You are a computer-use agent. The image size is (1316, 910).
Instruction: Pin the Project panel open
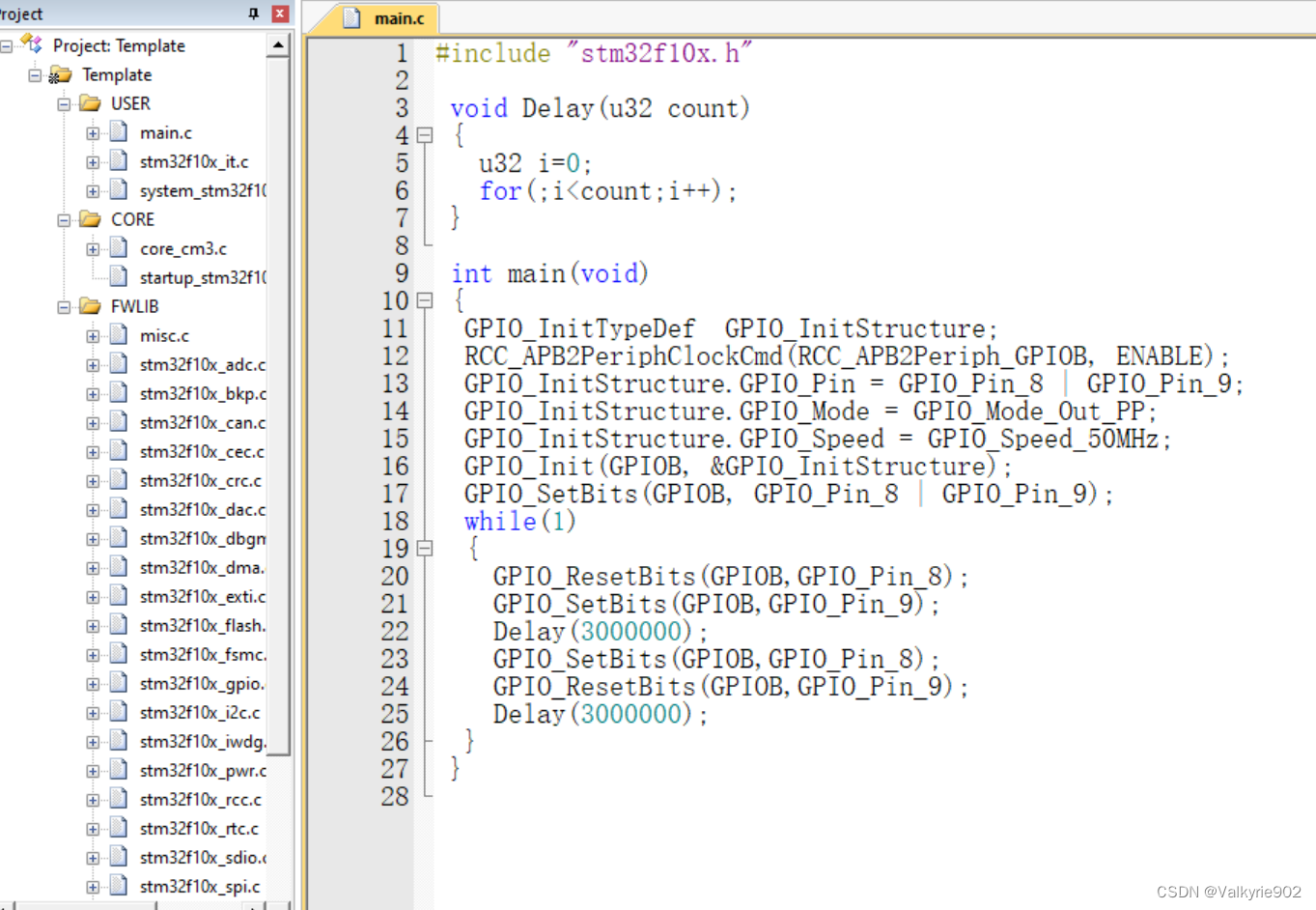[x=252, y=14]
